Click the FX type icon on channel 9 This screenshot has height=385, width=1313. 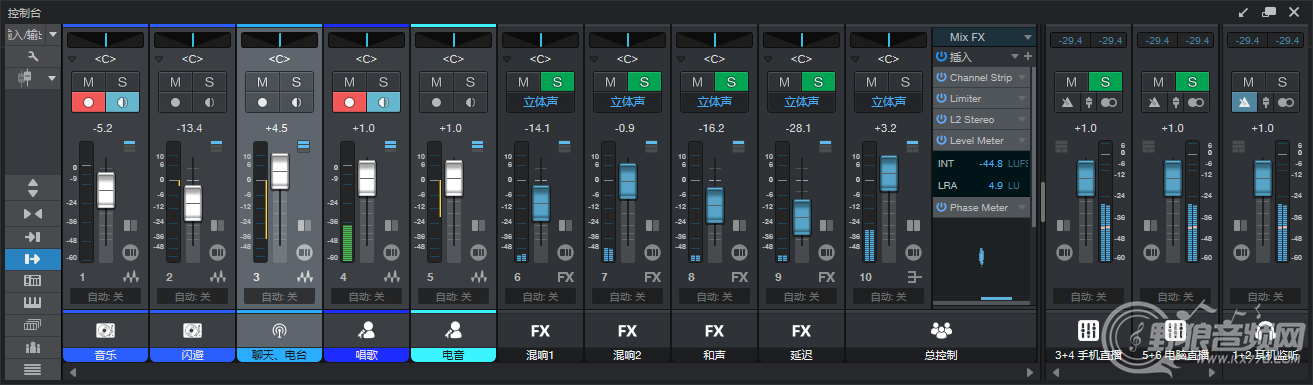click(x=827, y=276)
